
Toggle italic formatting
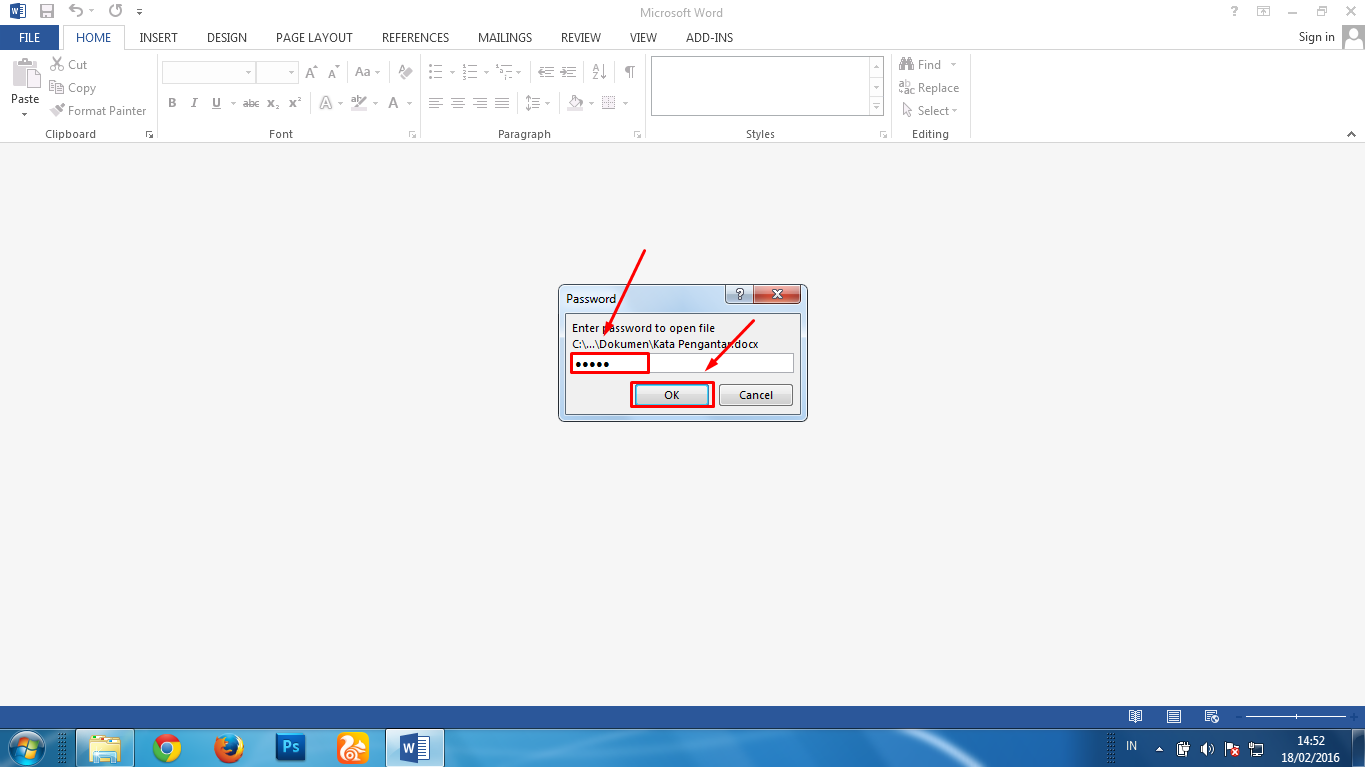coord(193,103)
